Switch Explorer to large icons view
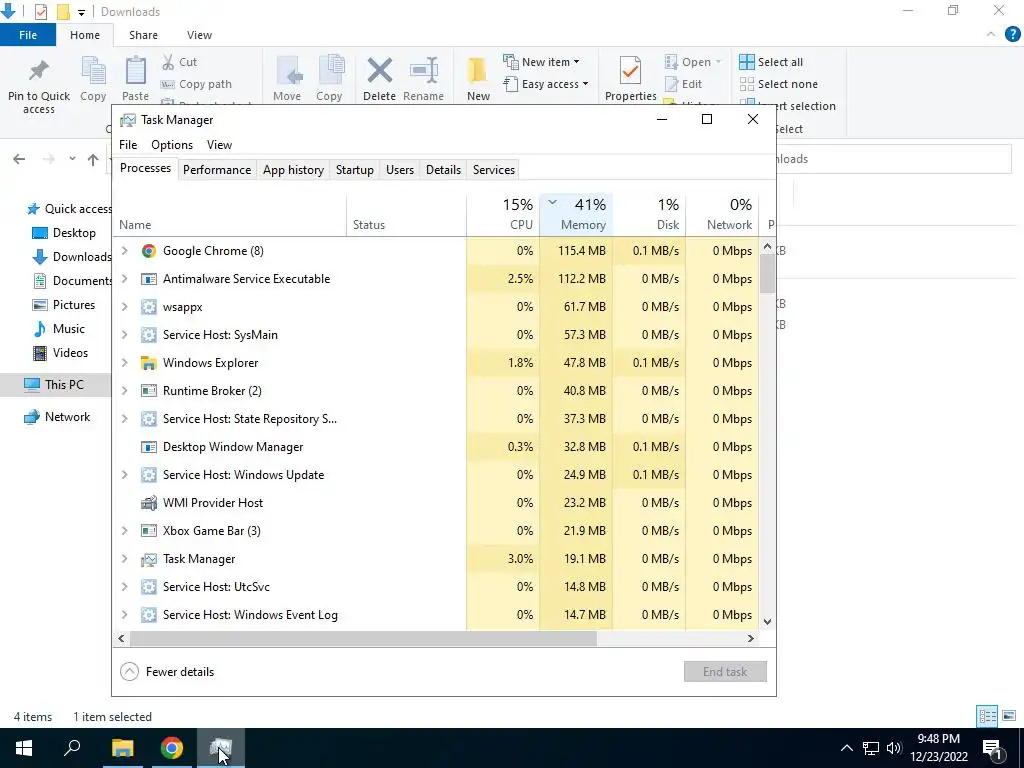Screen dimensions: 1024x768 (1009, 716)
